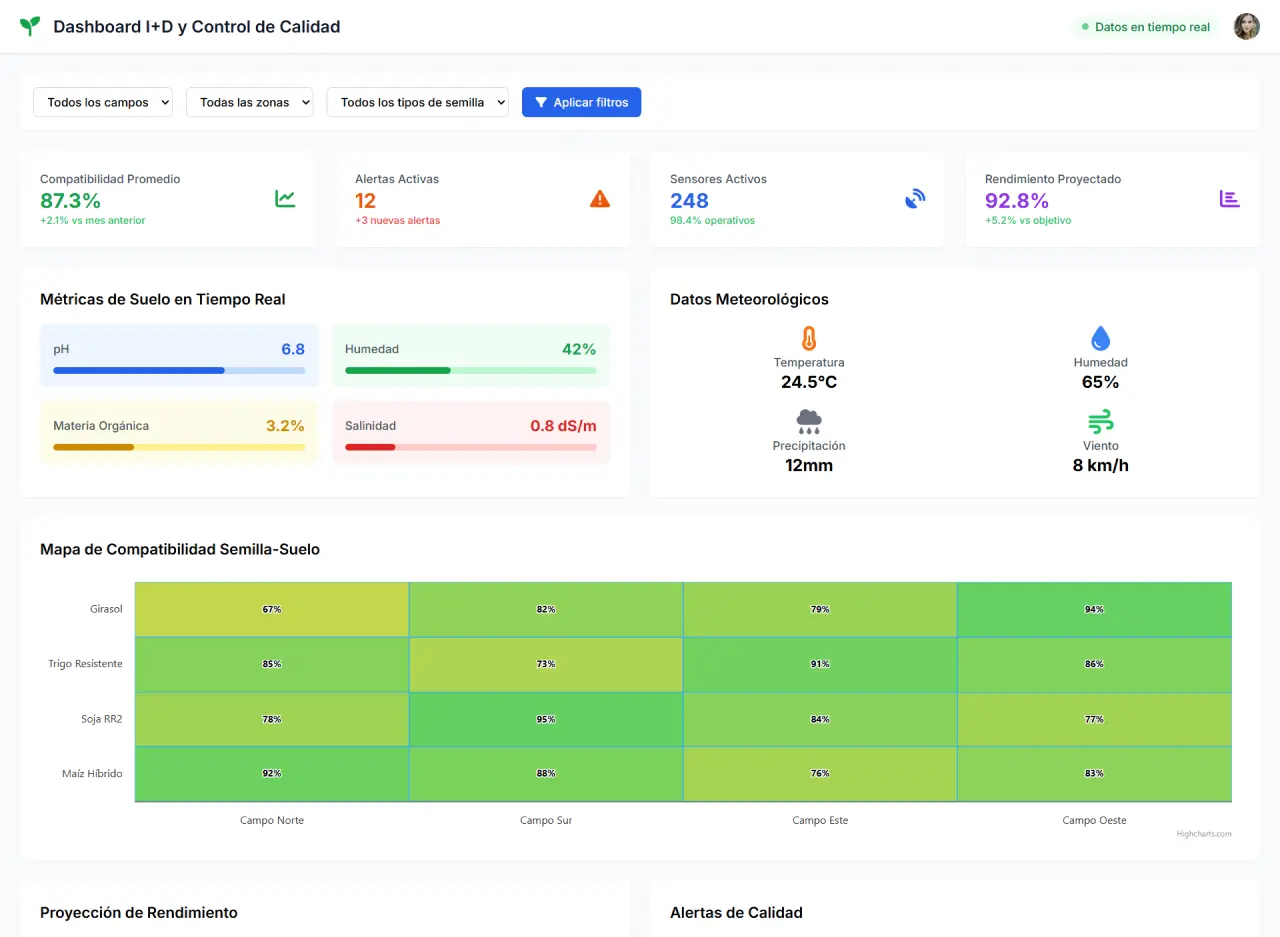Click the Sensores Activos value 248

click(689, 200)
